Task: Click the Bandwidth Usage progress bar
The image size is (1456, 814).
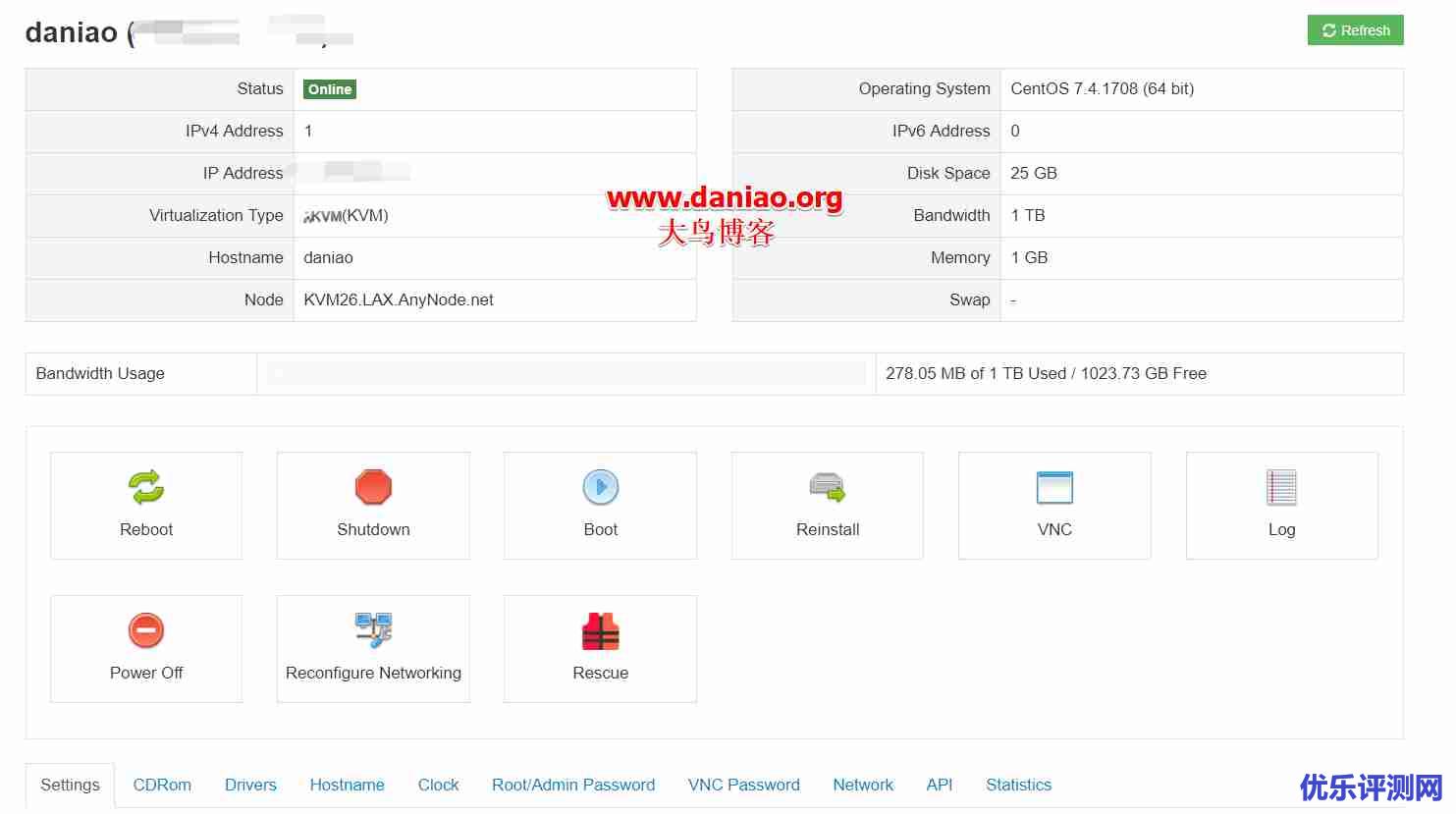Action: click(566, 373)
